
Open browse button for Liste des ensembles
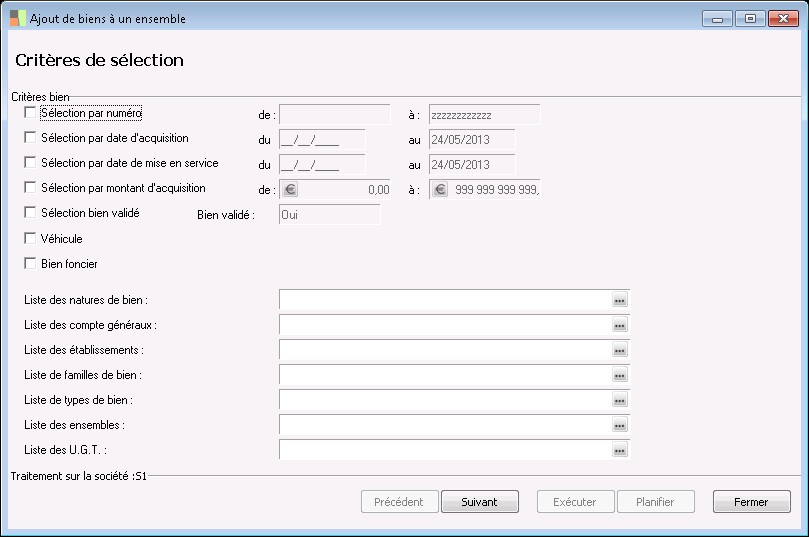(x=620, y=425)
